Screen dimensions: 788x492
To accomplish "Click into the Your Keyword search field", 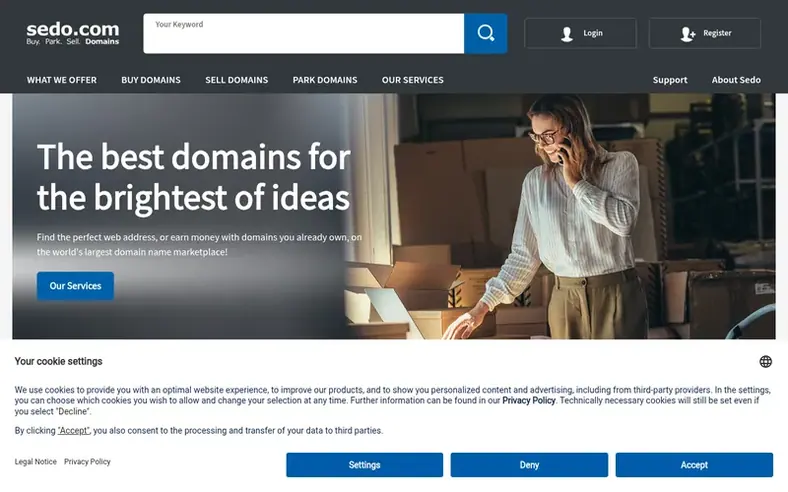I will 304,33.
